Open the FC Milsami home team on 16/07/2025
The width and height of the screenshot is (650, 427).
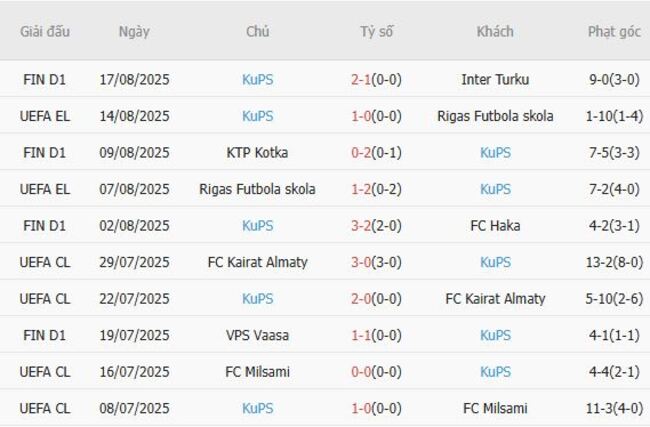click(257, 371)
